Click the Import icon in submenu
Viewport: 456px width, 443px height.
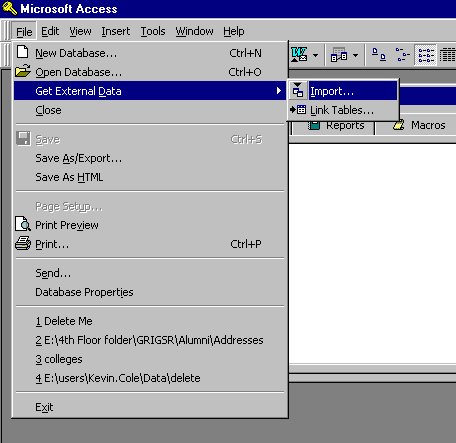[298, 90]
